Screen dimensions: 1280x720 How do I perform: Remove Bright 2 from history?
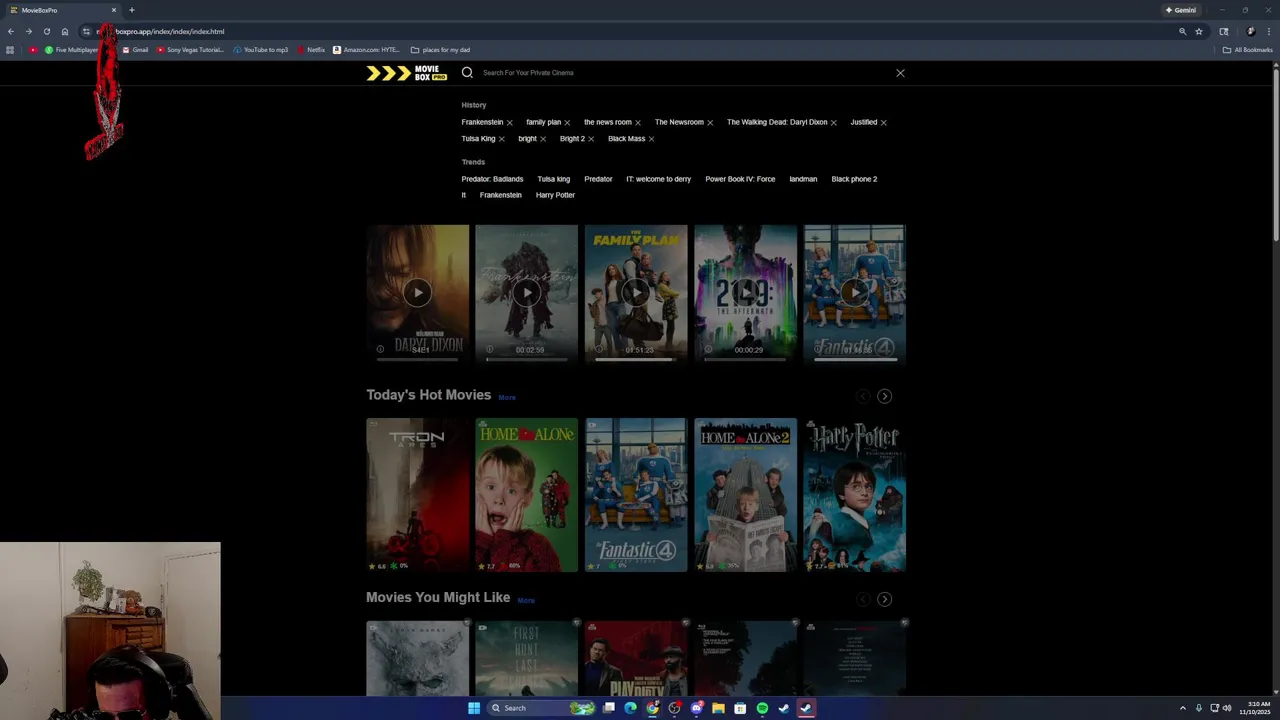tap(591, 139)
